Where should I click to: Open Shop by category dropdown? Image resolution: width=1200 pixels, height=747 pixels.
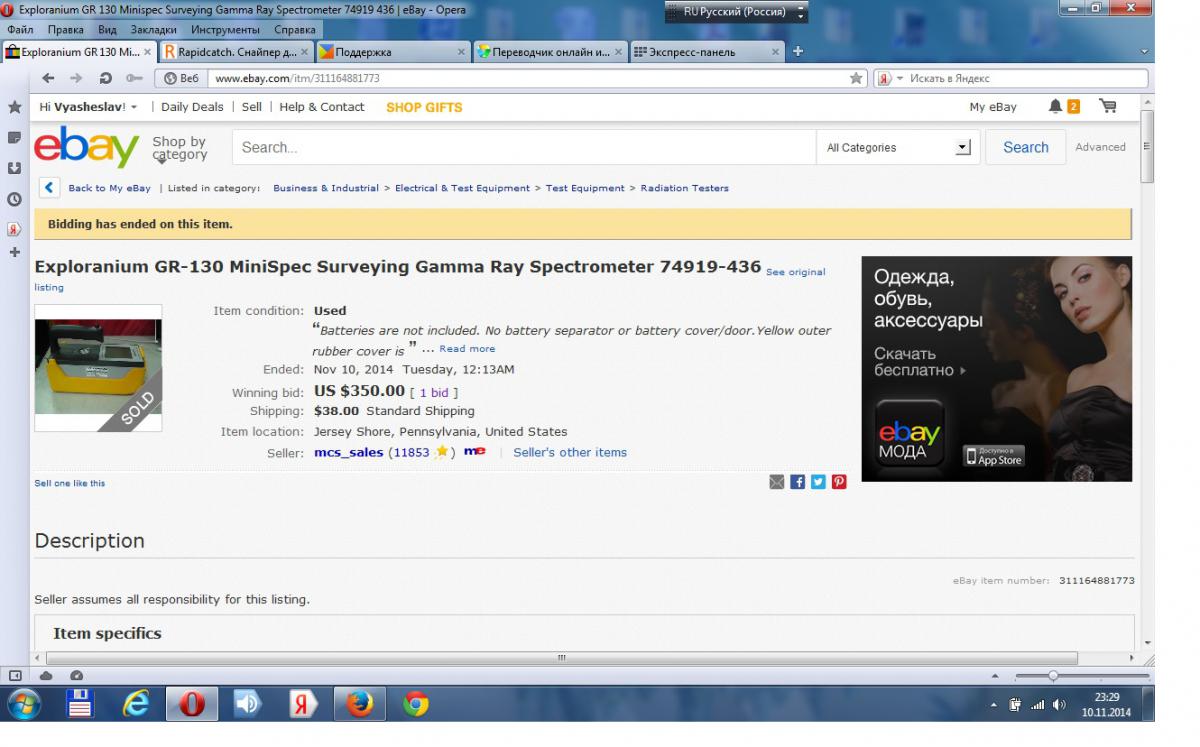tap(179, 148)
